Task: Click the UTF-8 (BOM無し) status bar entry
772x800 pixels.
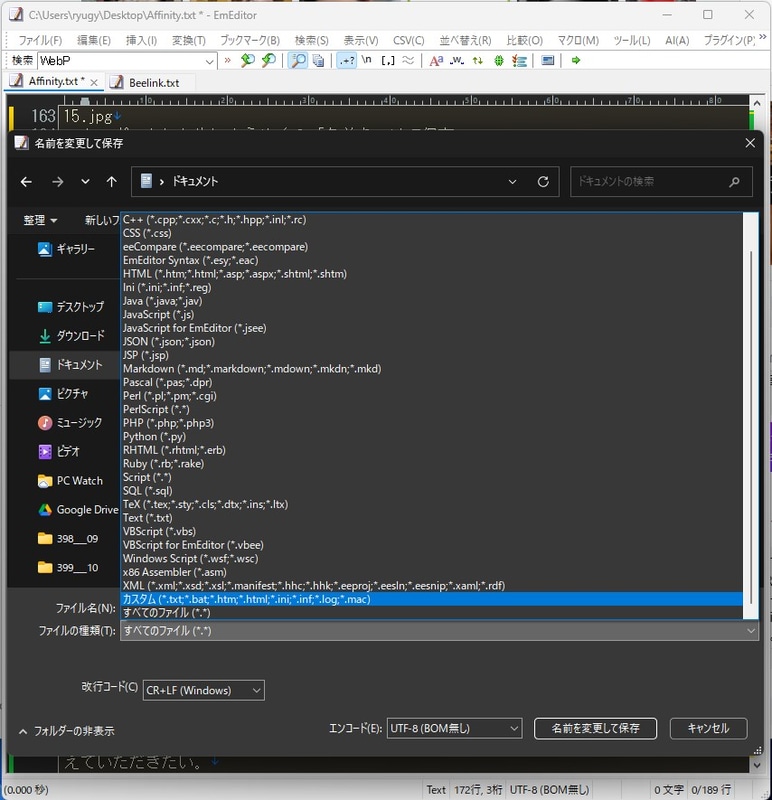Action: [x=550, y=790]
